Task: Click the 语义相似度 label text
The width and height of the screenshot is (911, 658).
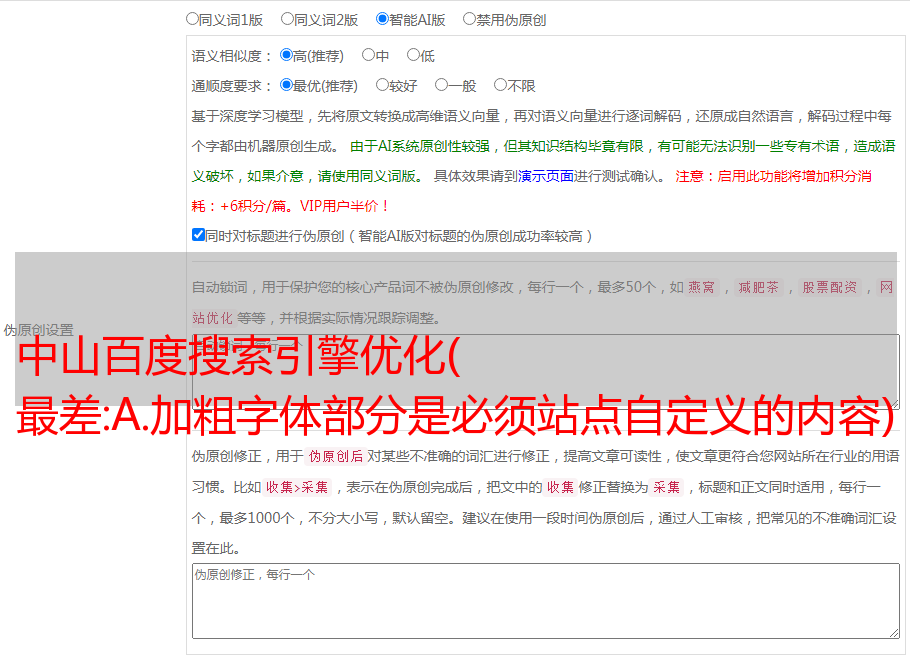Action: [x=227, y=56]
